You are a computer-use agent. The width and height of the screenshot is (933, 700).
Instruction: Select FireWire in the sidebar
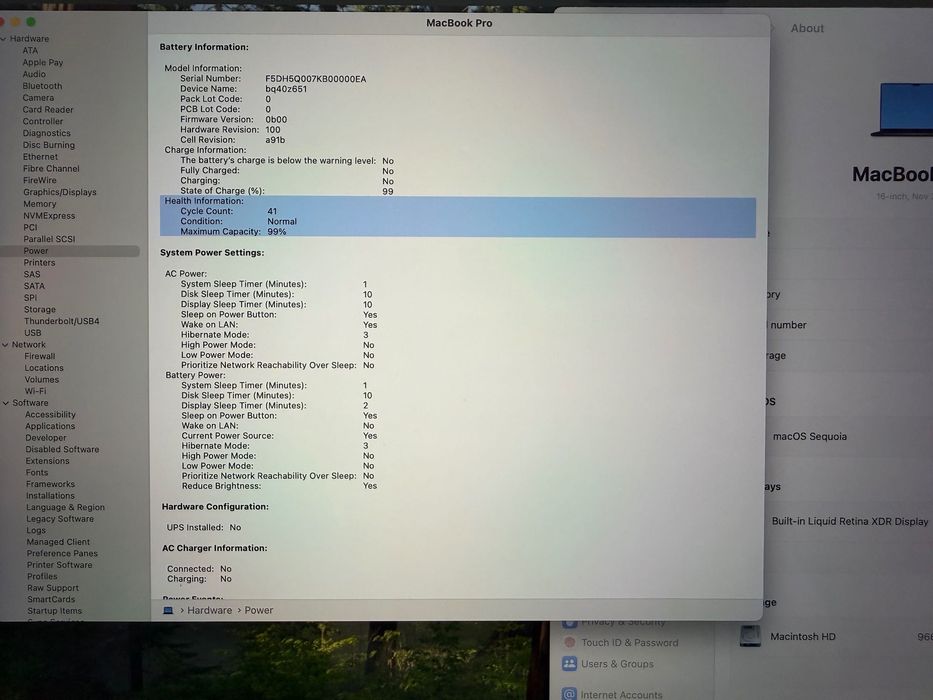(40, 180)
